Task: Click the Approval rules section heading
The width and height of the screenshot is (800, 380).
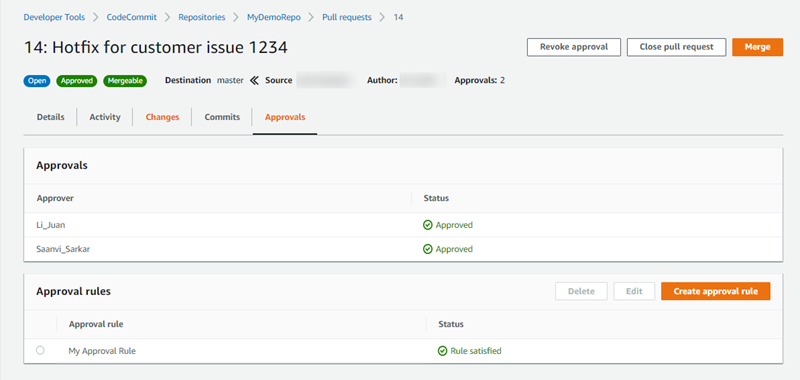Action: (73, 291)
